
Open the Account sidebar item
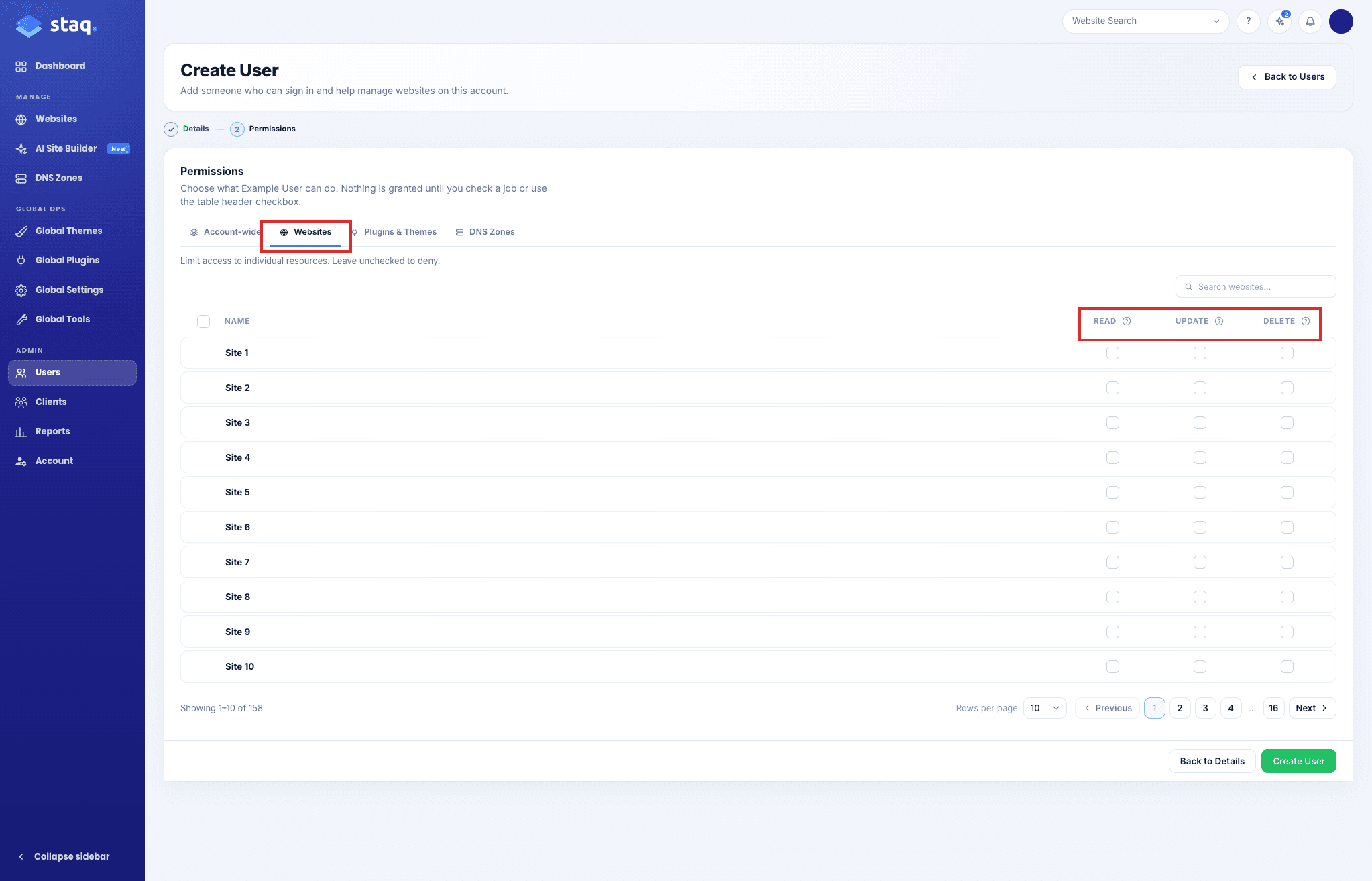72,461
